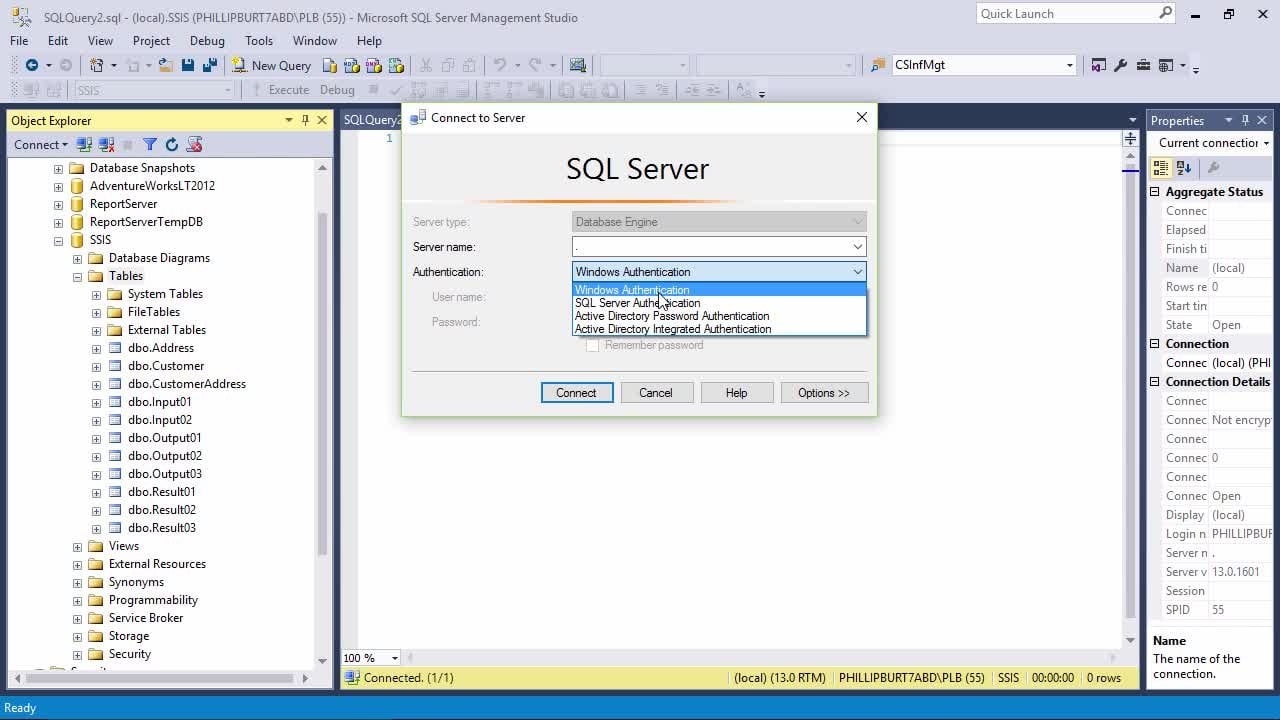This screenshot has height=720, width=1280.
Task: Collapse the Tables folder node
Action: 77,276
